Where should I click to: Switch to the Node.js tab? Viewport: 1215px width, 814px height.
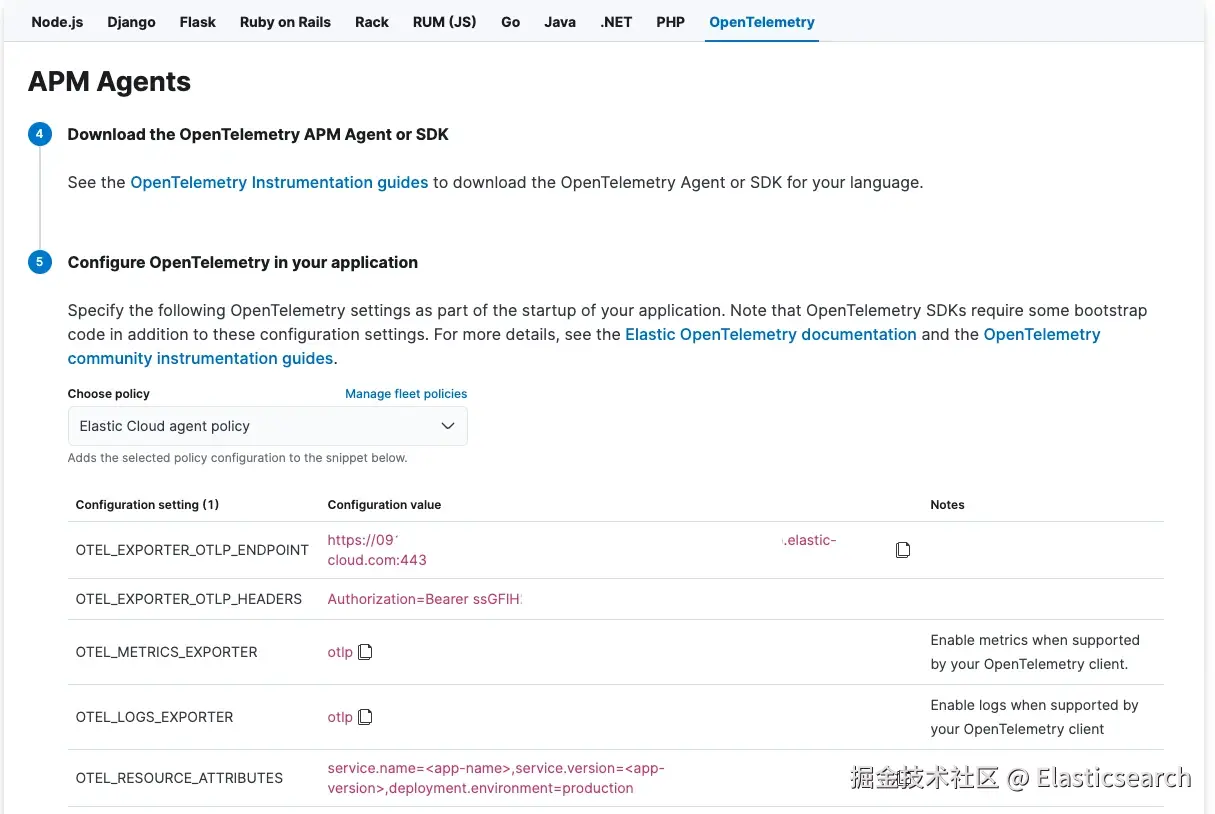[57, 22]
